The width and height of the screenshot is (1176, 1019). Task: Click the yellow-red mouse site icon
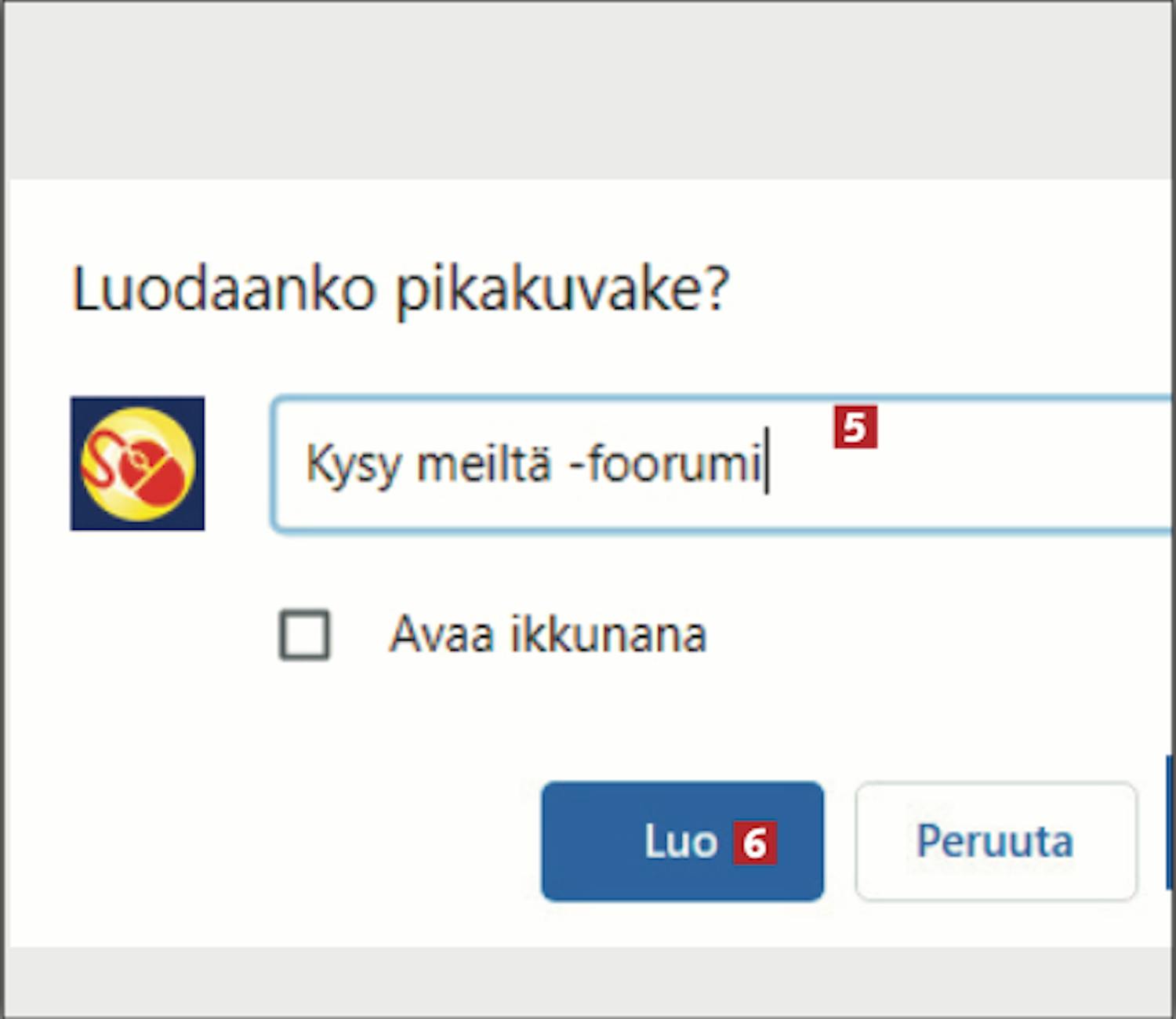[138, 463]
